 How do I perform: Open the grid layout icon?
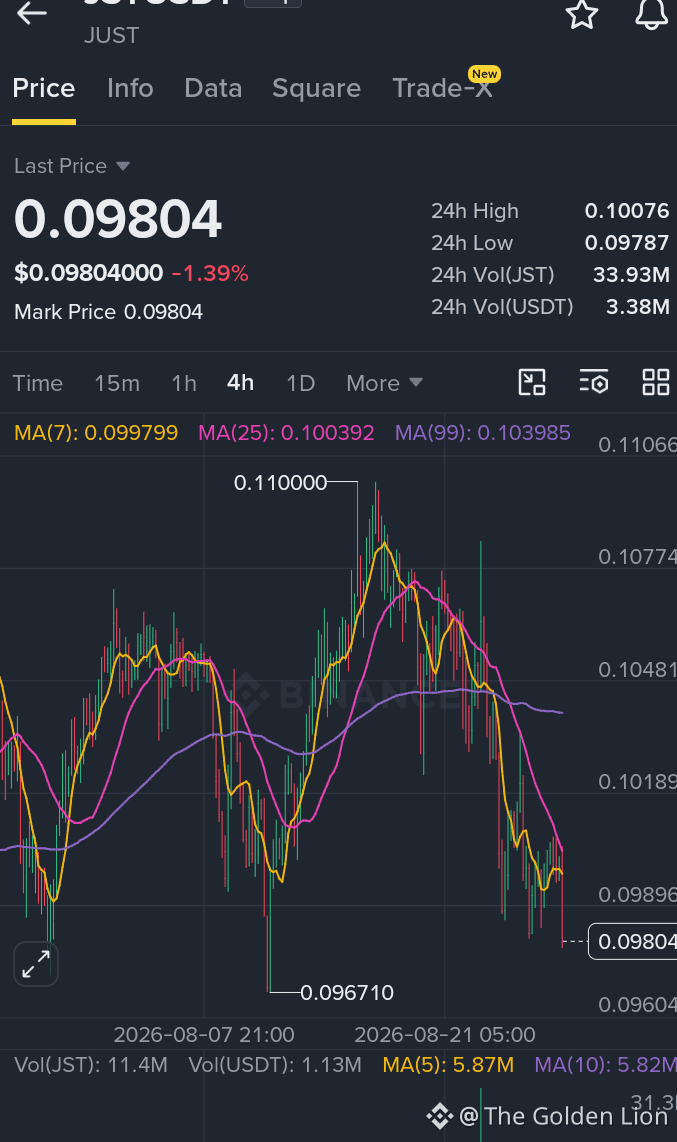pyautogui.click(x=656, y=382)
